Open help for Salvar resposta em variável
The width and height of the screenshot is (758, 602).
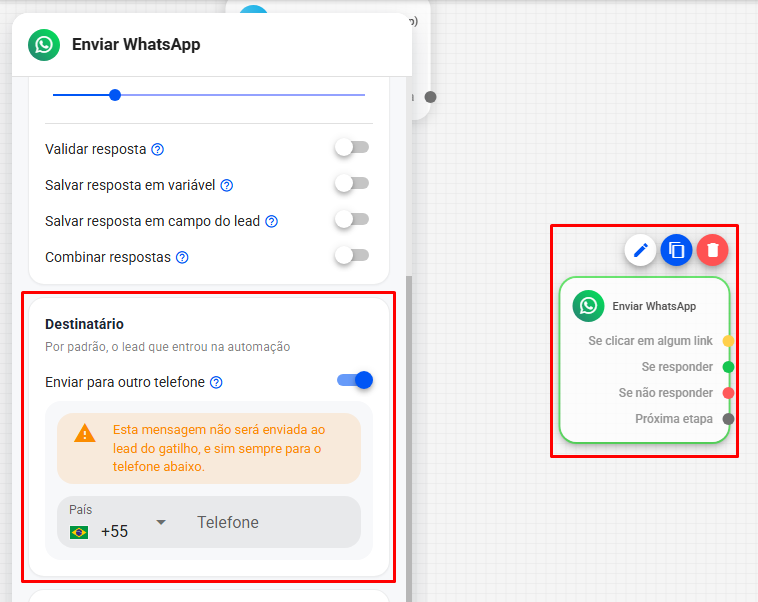tap(227, 185)
